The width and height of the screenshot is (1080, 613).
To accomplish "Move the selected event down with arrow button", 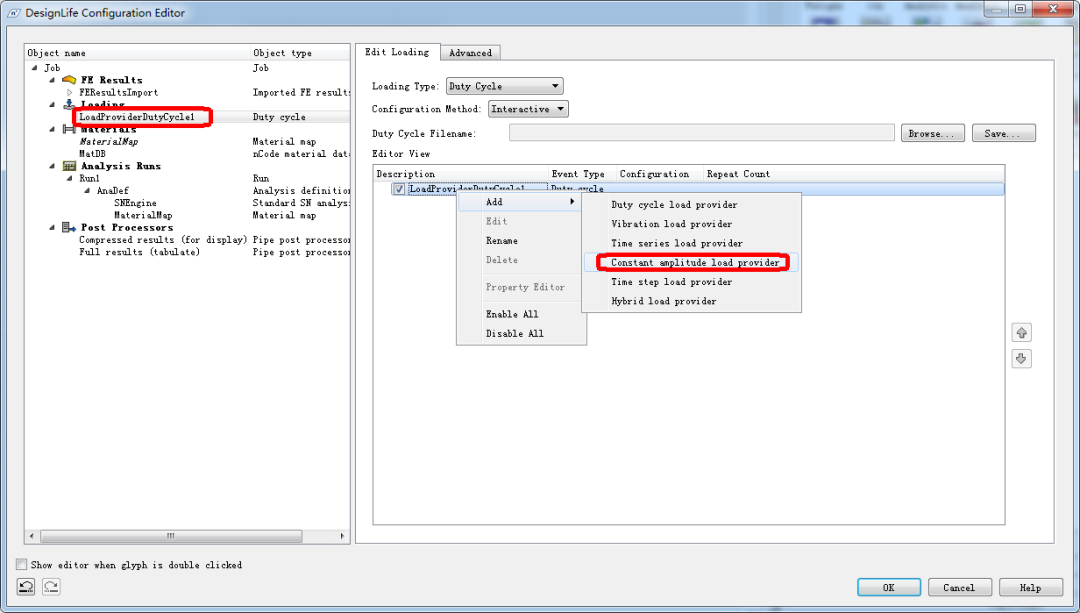I will tap(1021, 359).
